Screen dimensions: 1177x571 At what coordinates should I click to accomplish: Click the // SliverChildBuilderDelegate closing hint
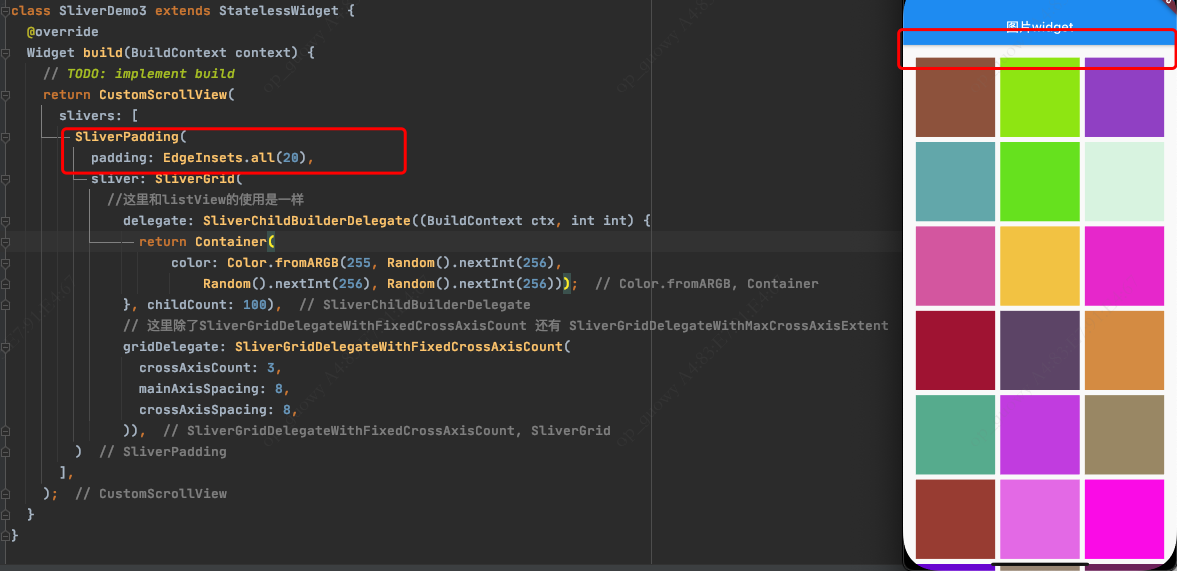coord(414,305)
